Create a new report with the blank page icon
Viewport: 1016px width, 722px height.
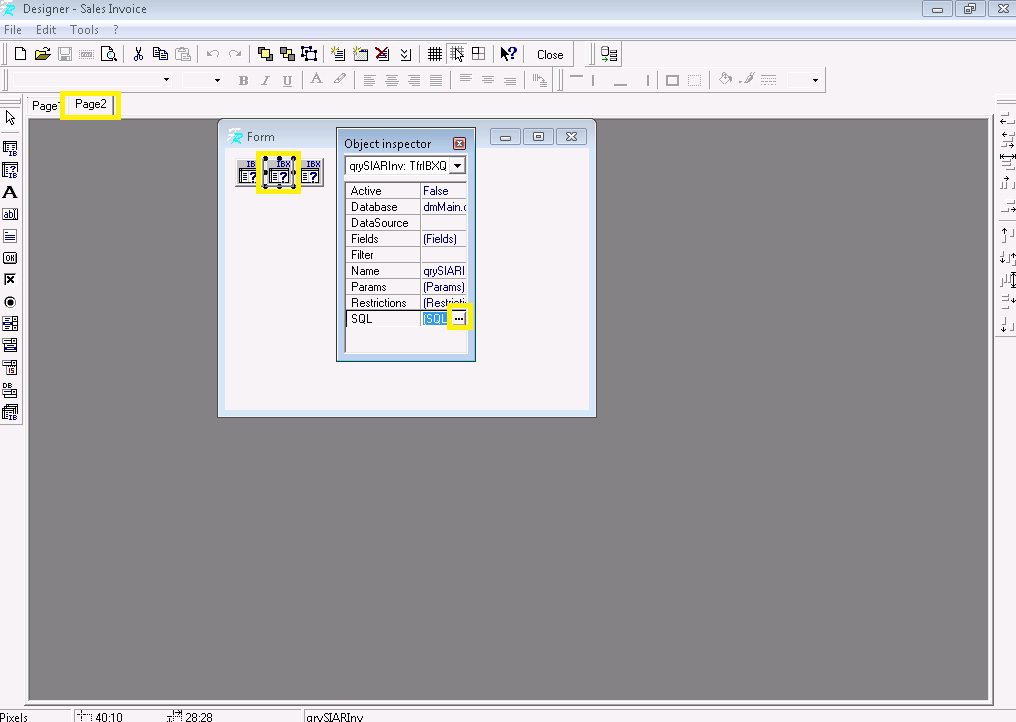tap(20, 54)
